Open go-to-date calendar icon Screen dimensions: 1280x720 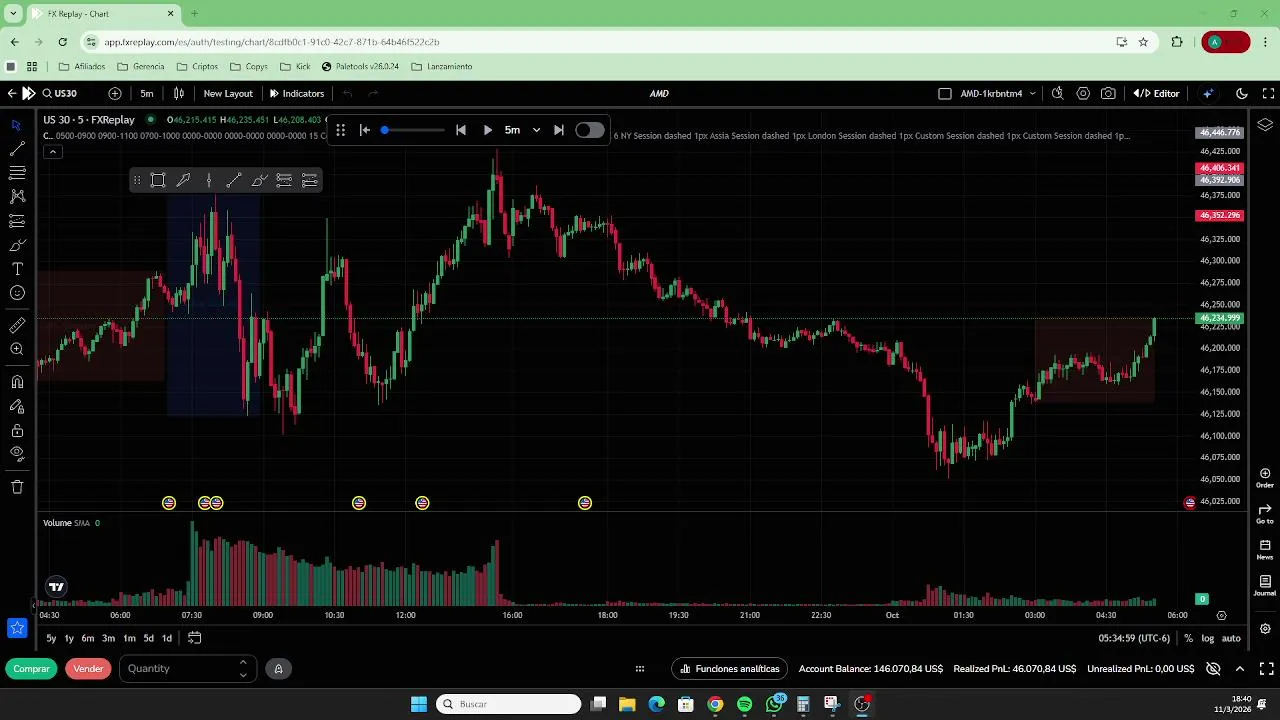tap(194, 638)
